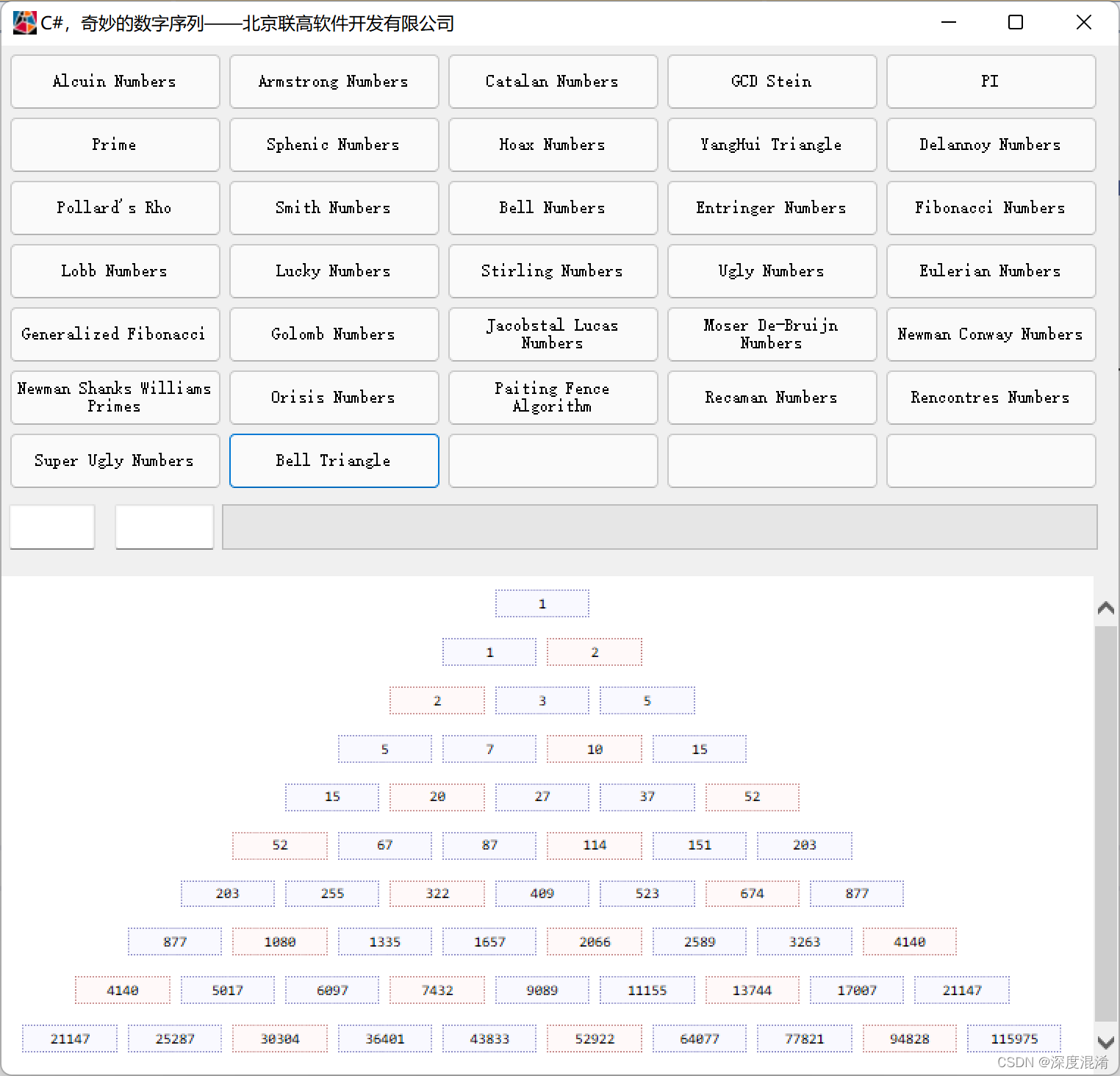Click the wide gray field below the buttons

click(660, 527)
